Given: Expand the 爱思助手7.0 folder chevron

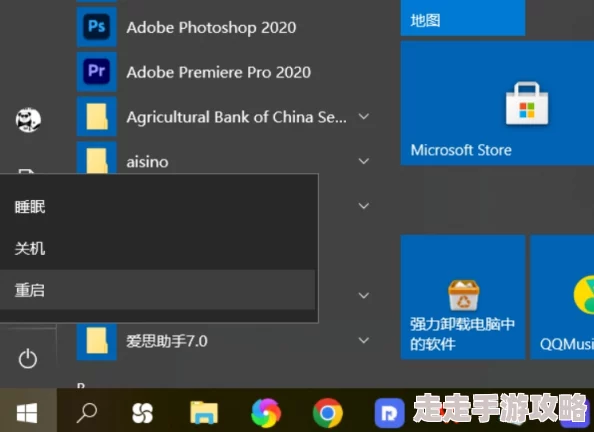Looking at the screenshot, I should 364,340.
